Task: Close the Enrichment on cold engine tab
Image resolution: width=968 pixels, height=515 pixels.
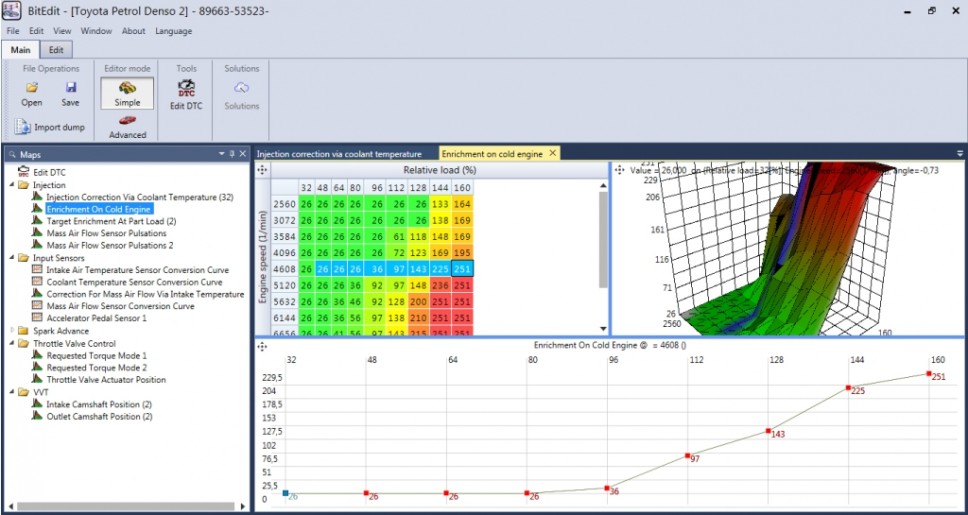Action: coord(553,153)
